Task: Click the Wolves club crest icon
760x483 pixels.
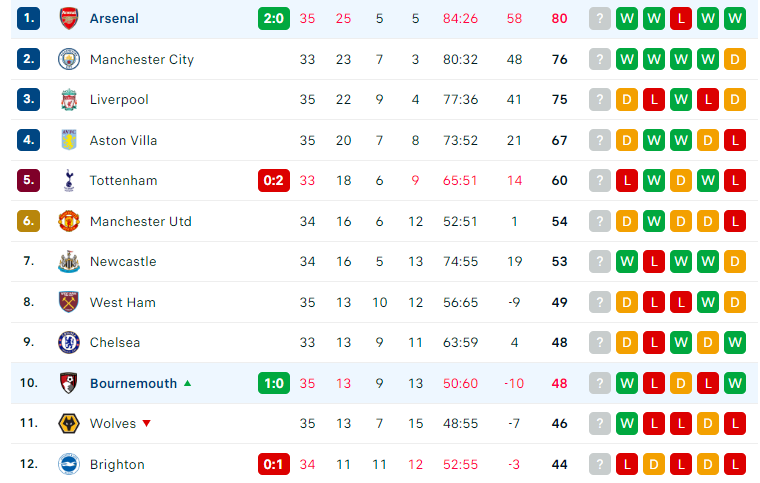Action: [69, 423]
